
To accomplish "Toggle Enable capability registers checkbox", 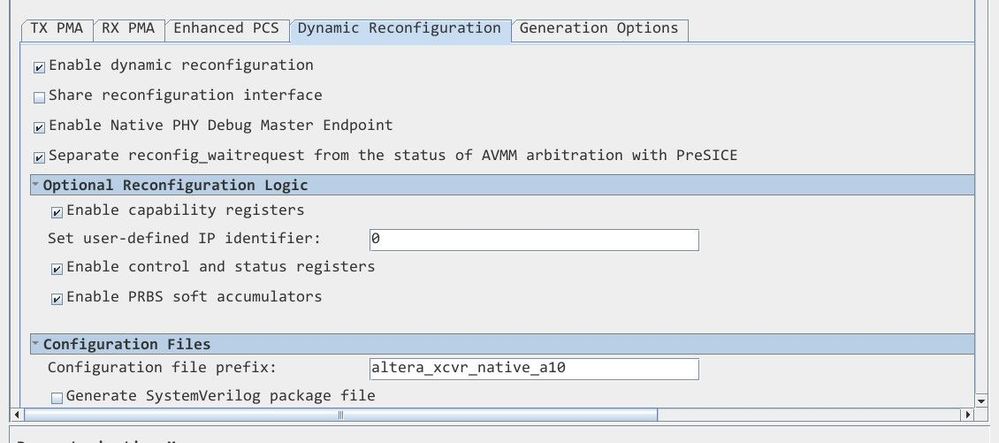I will 57,212.
